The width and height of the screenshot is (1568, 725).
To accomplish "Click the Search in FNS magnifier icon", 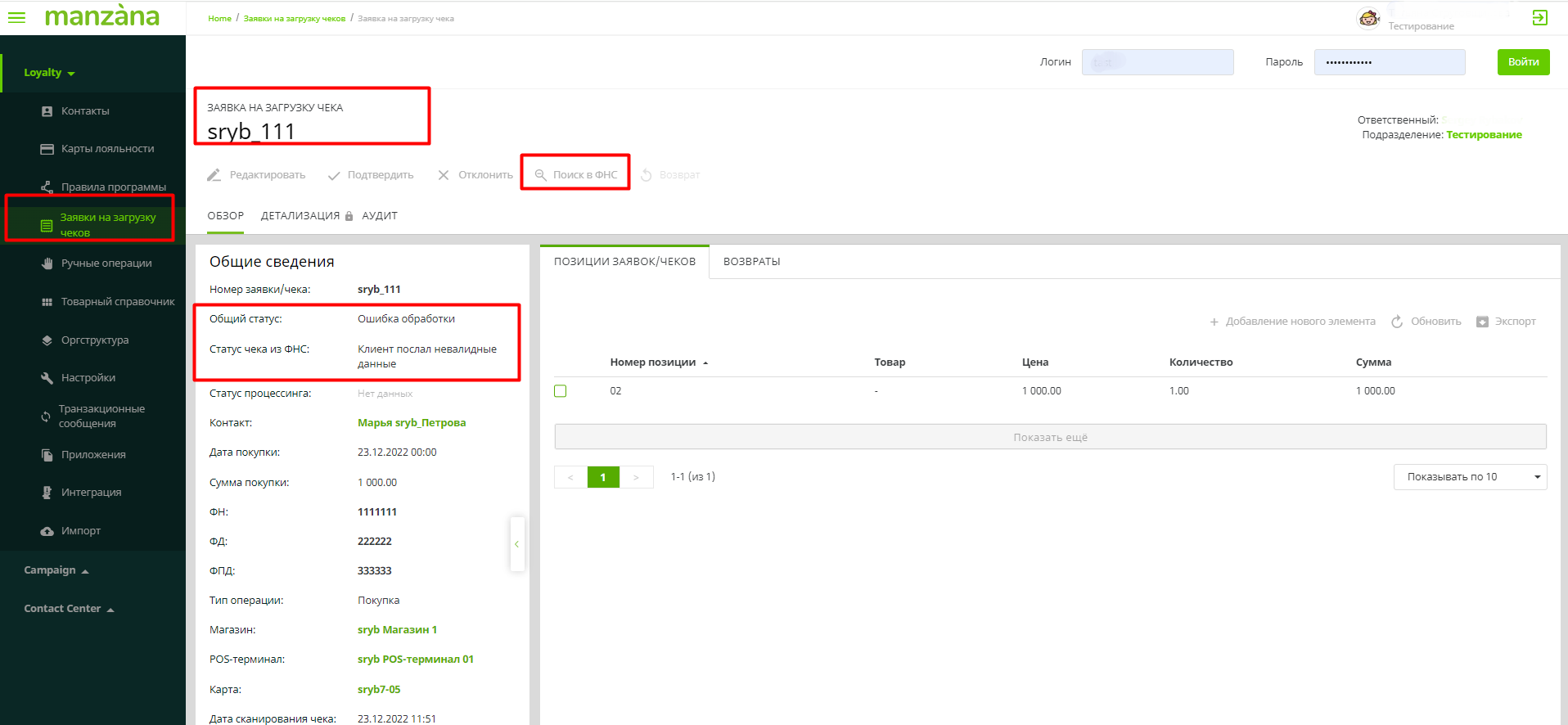I will [540, 175].
